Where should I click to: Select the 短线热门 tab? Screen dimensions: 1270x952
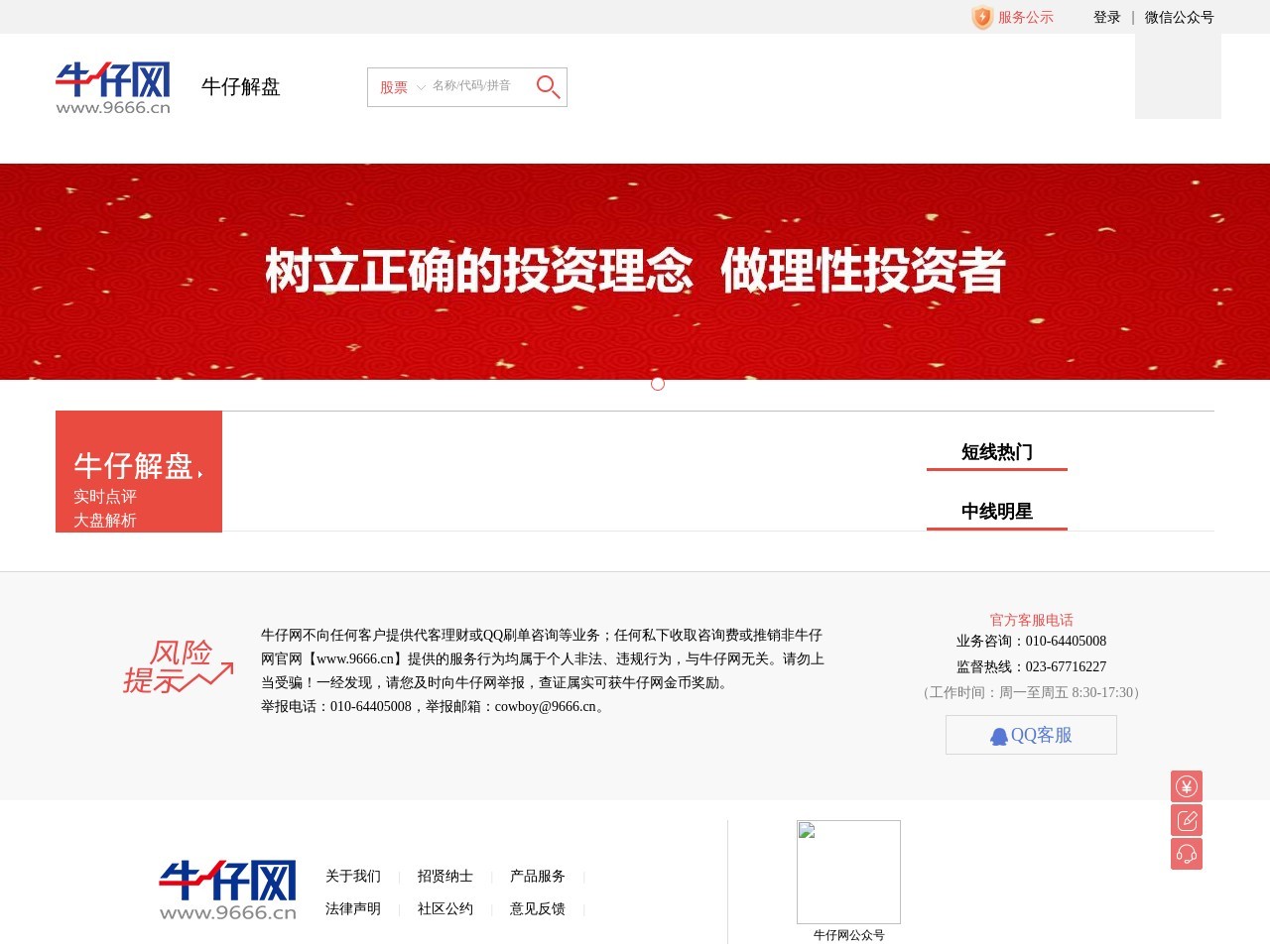pyautogui.click(x=997, y=452)
